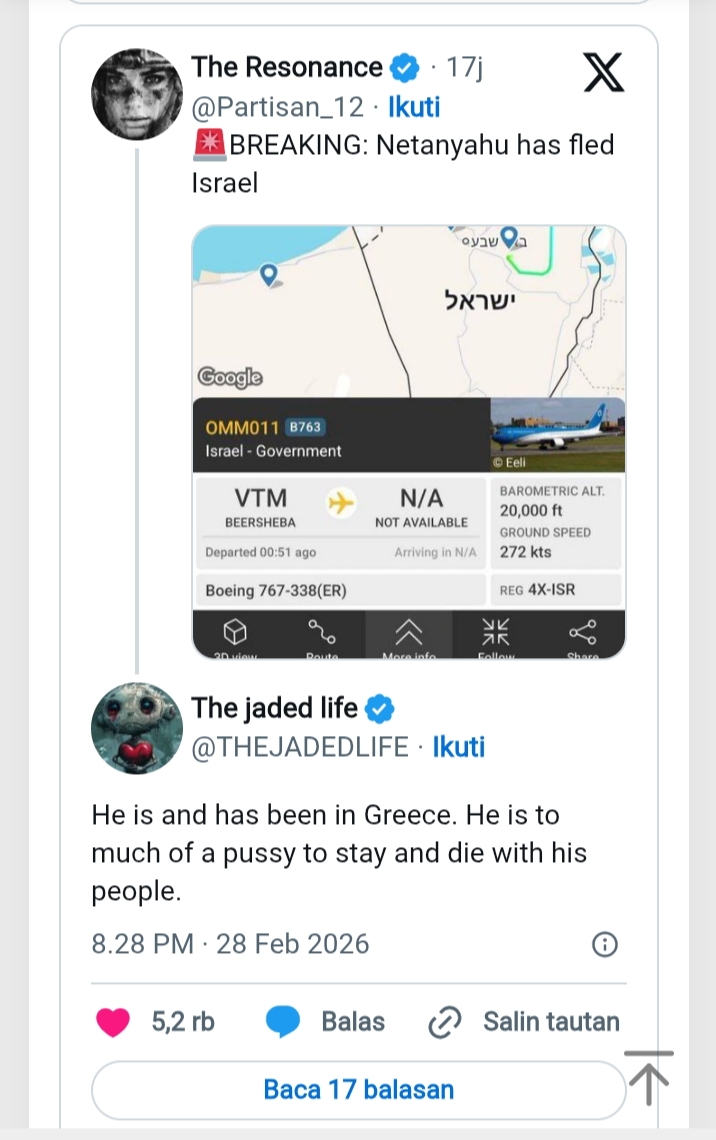Click the 3D view cube icon
Screen dimensions: 716x1140
click(x=235, y=633)
